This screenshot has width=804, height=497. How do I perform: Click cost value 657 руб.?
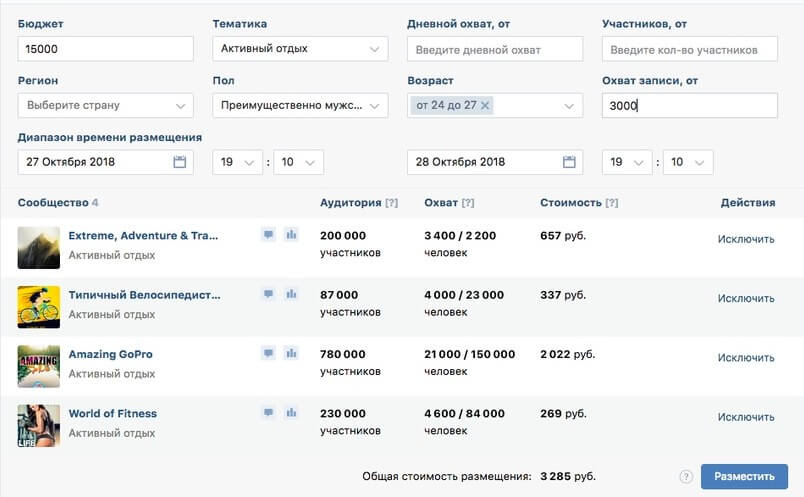(563, 236)
